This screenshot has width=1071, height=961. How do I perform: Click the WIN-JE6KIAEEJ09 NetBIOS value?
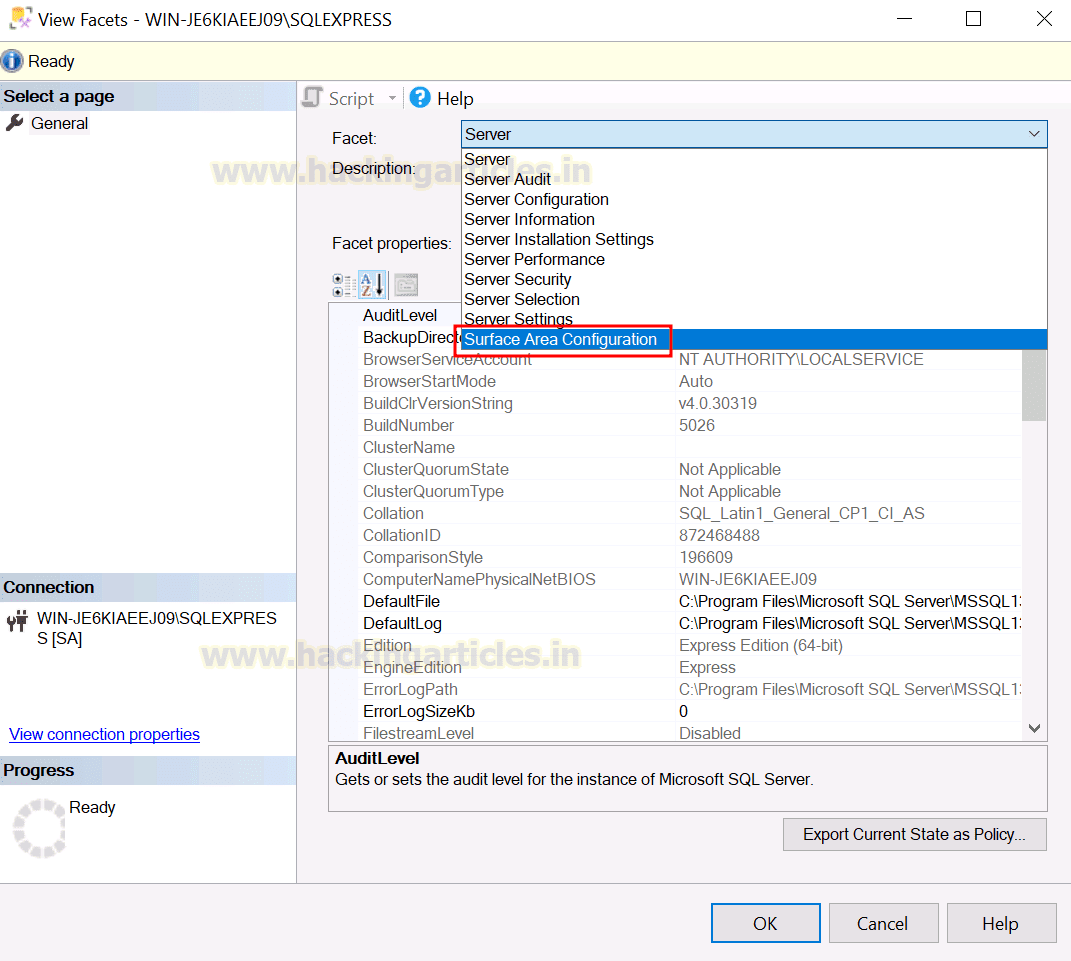pyautogui.click(x=748, y=580)
